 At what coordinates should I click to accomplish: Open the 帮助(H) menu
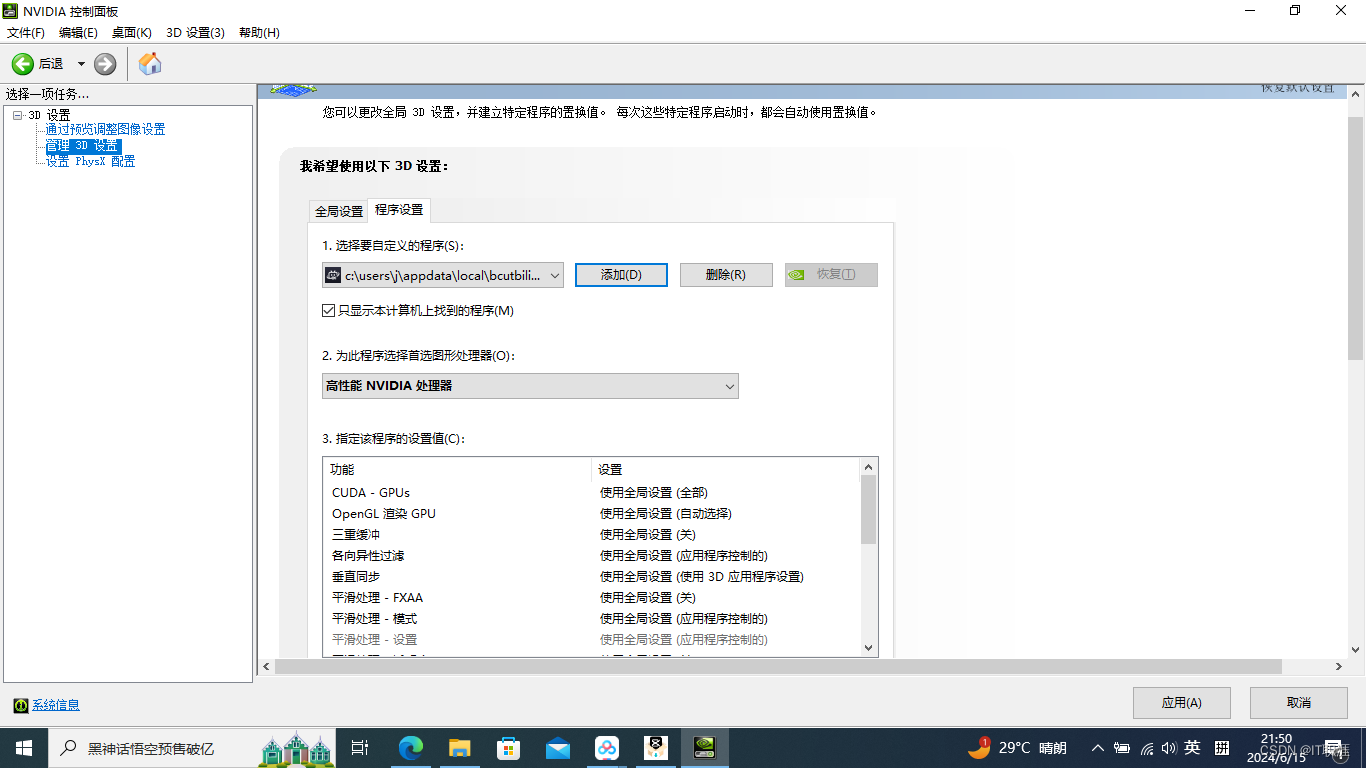259,33
